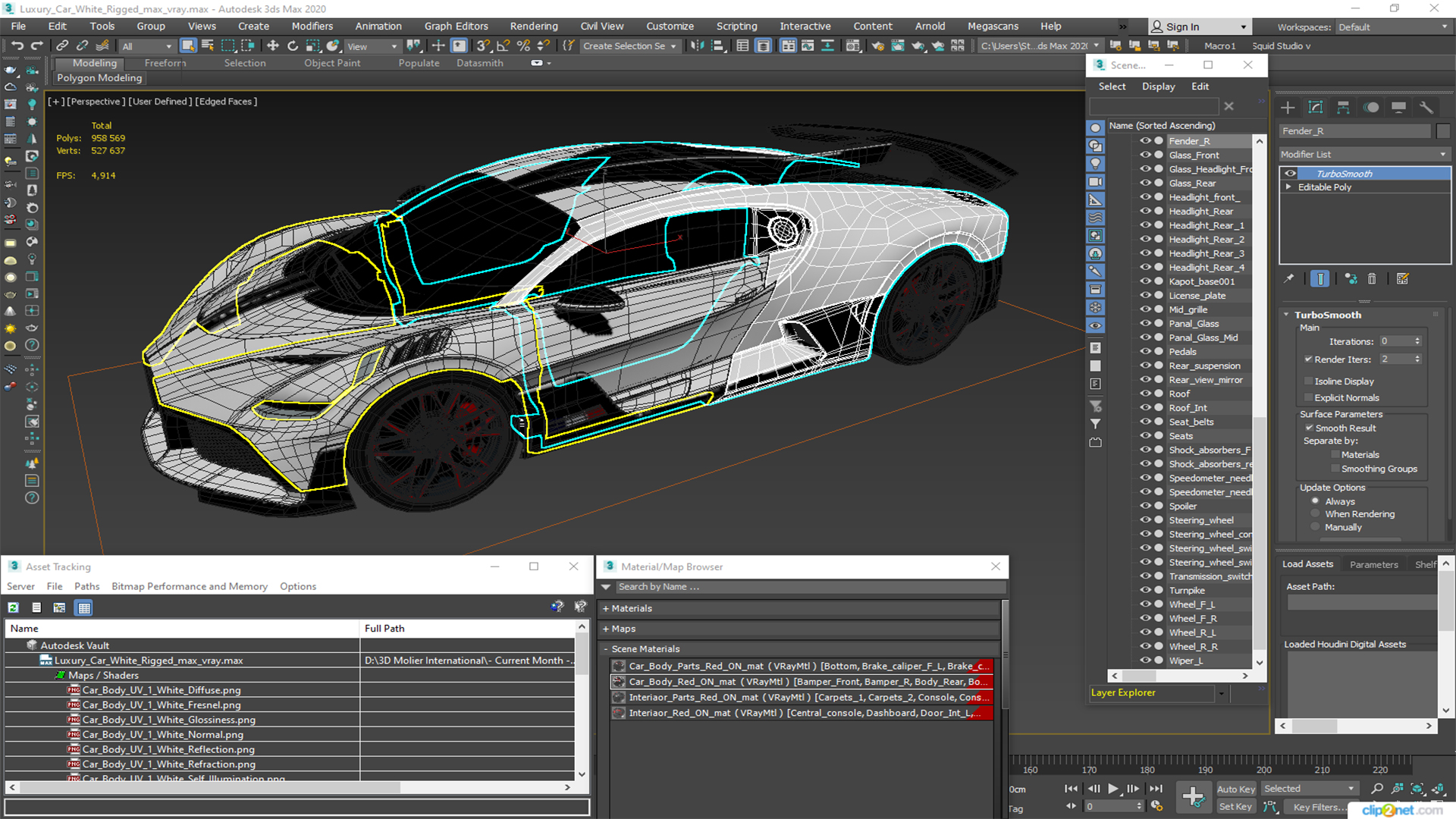Expand the Editable Poly stack entry
1456x819 pixels.
(x=1288, y=187)
